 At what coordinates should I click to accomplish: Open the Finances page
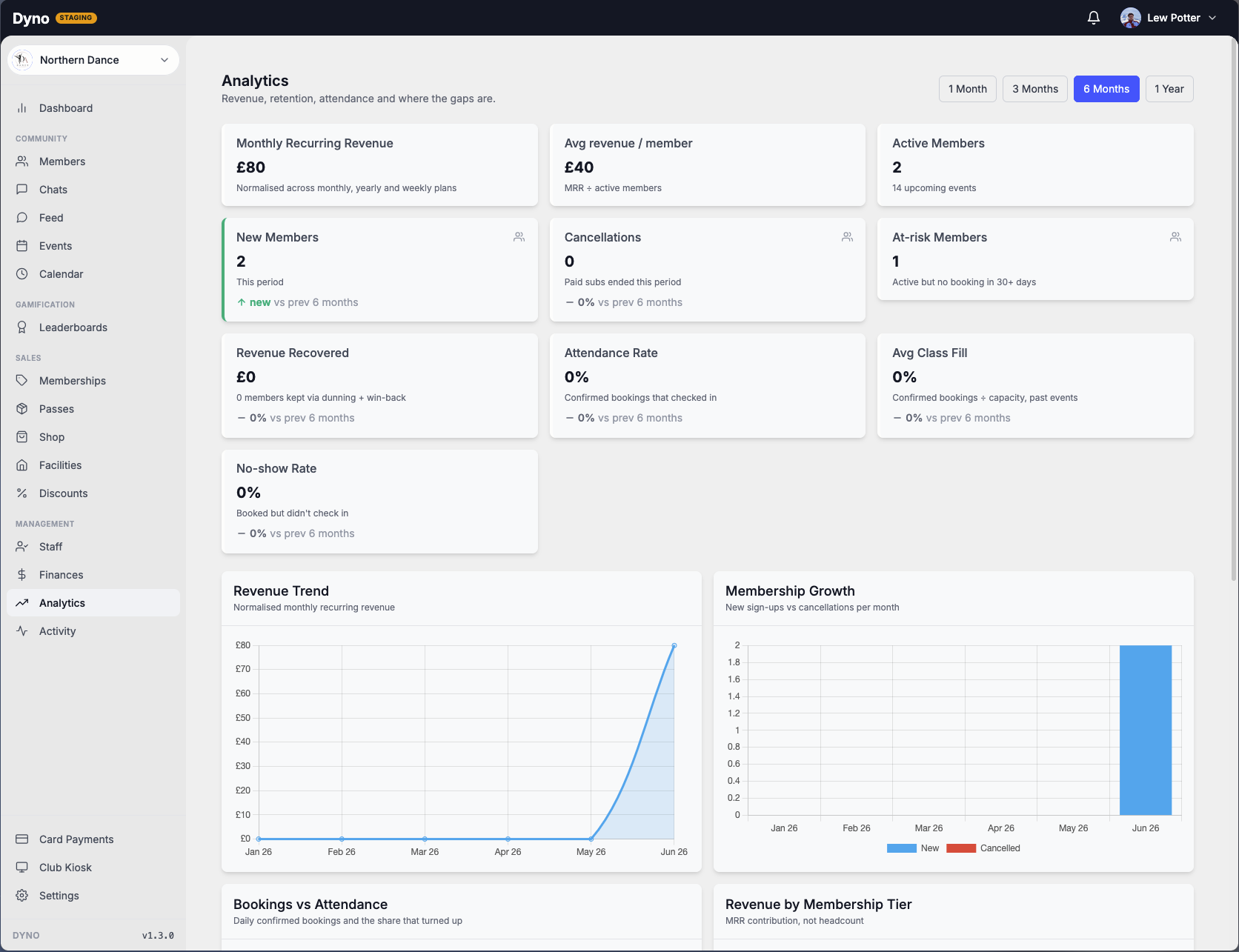click(93, 575)
